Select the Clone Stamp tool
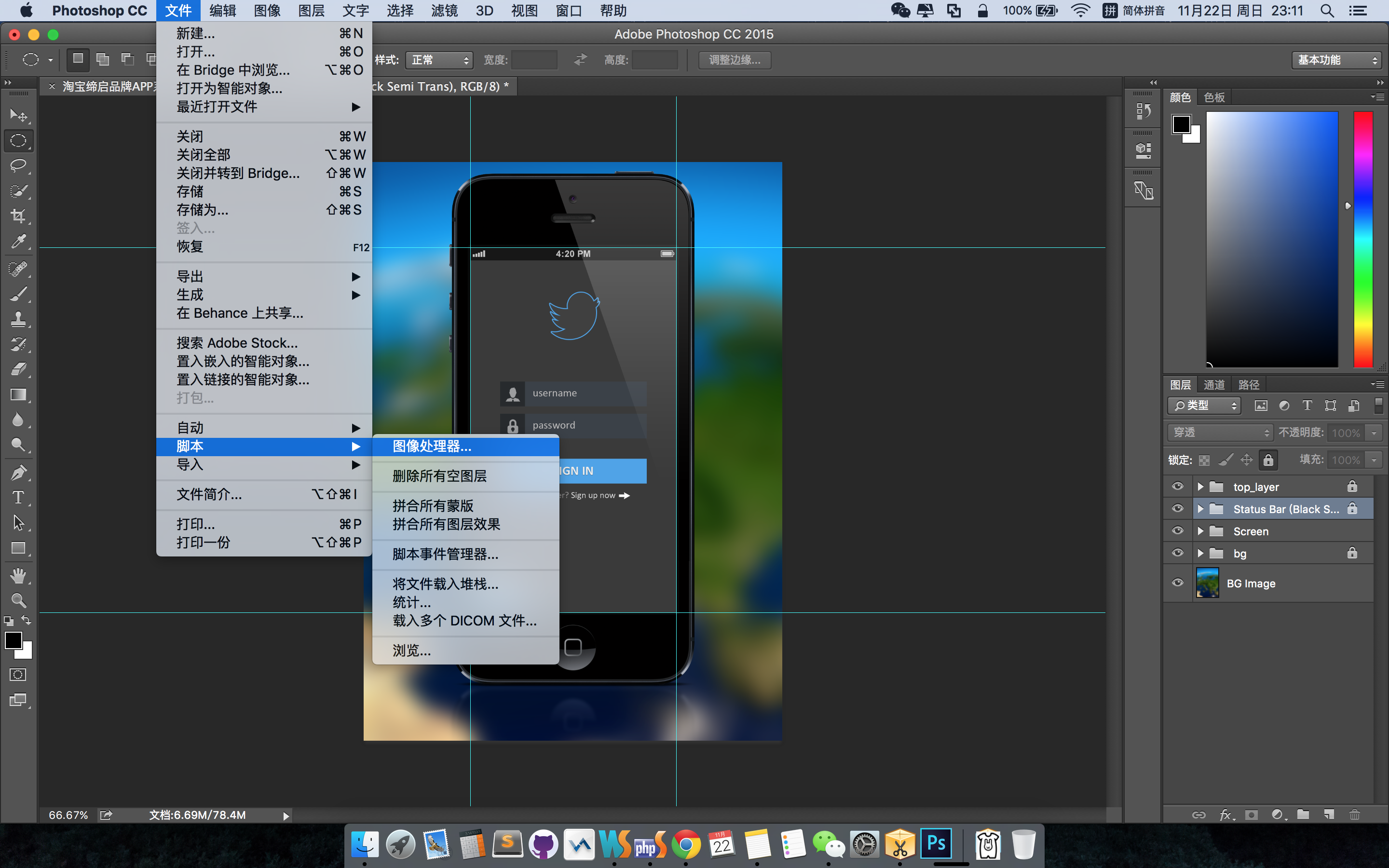The height and width of the screenshot is (868, 1389). coord(18,319)
